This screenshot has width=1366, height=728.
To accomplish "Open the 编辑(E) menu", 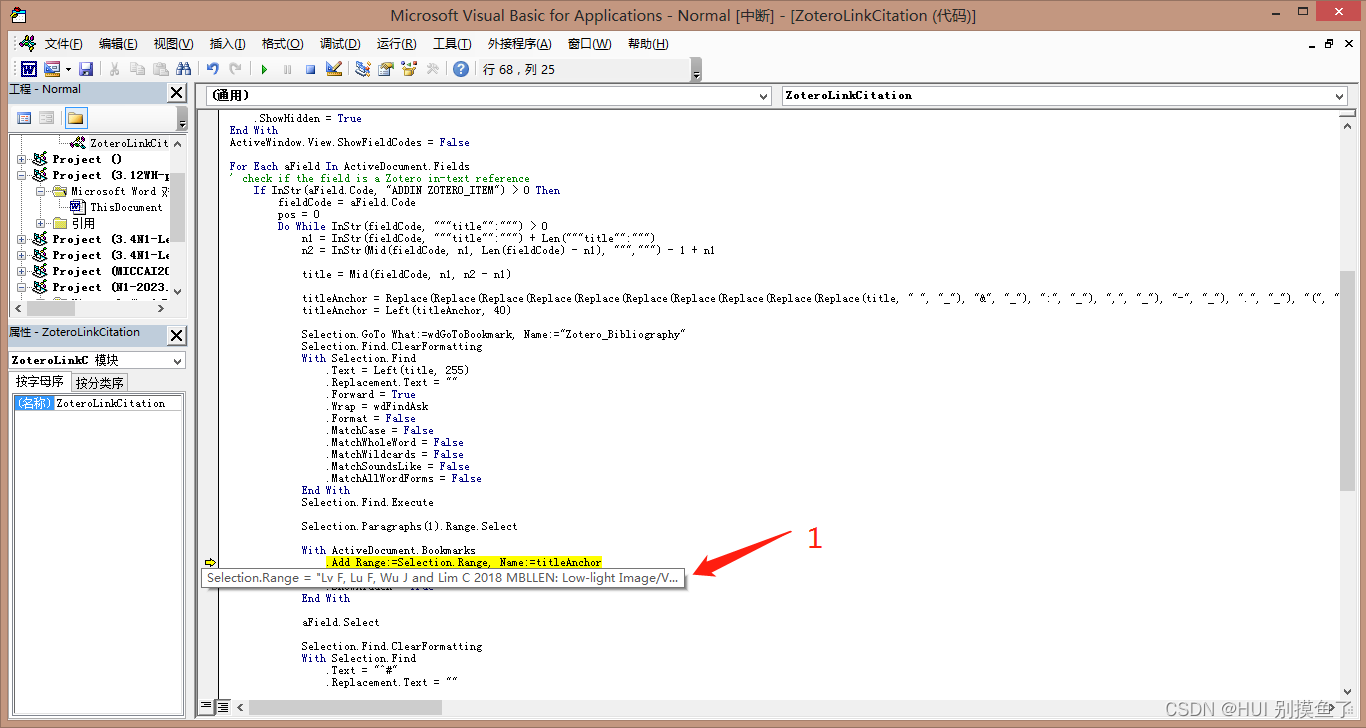I will pyautogui.click(x=118, y=44).
